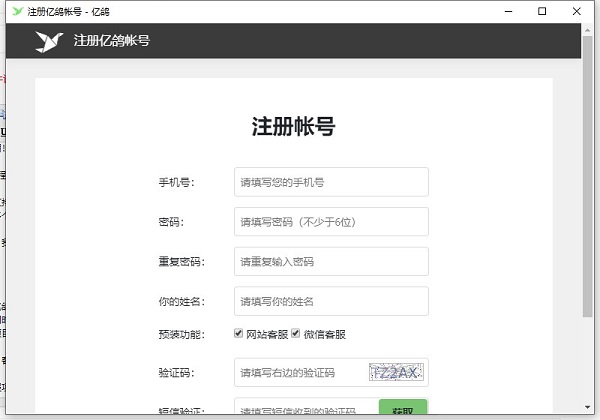The width and height of the screenshot is (600, 420).
Task: Click the 短信验证 SMS code field
Action: (306, 410)
